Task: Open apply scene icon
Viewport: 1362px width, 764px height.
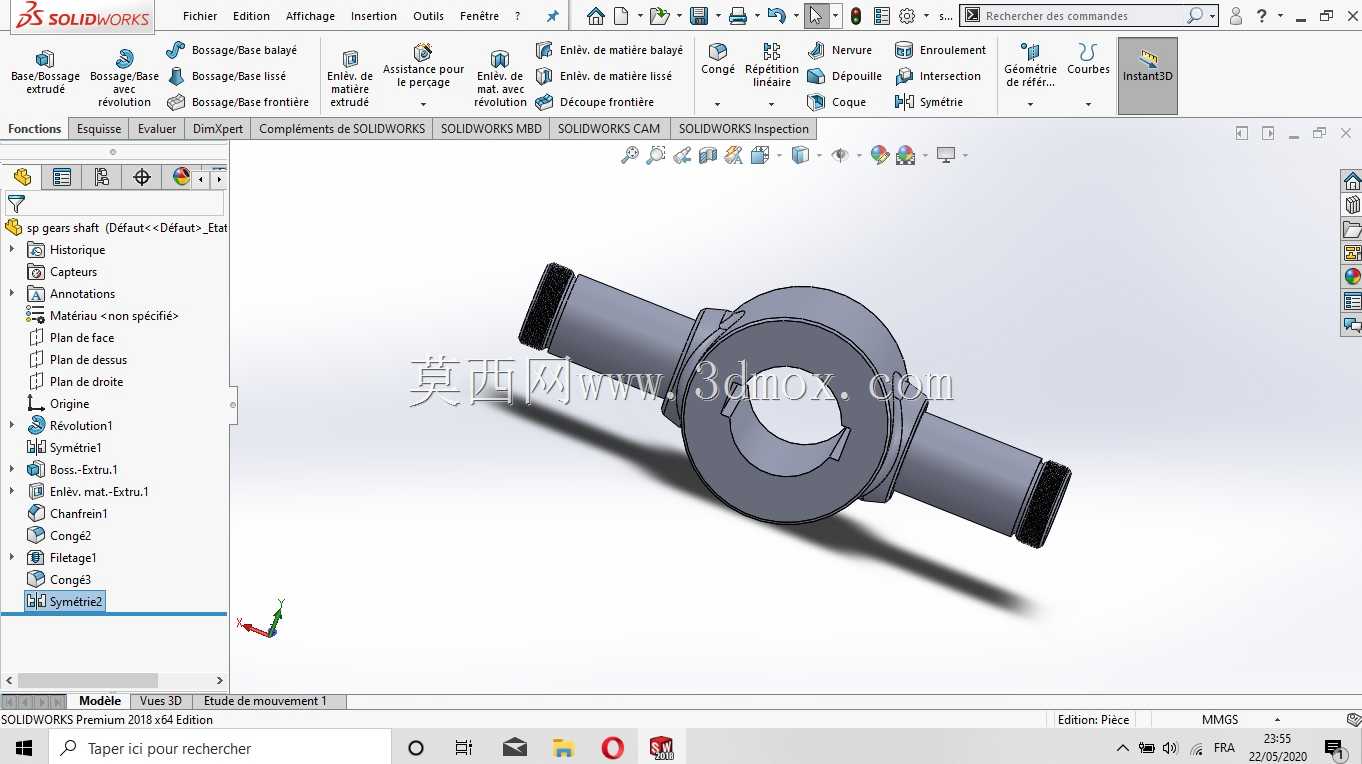Action: pyautogui.click(x=906, y=155)
